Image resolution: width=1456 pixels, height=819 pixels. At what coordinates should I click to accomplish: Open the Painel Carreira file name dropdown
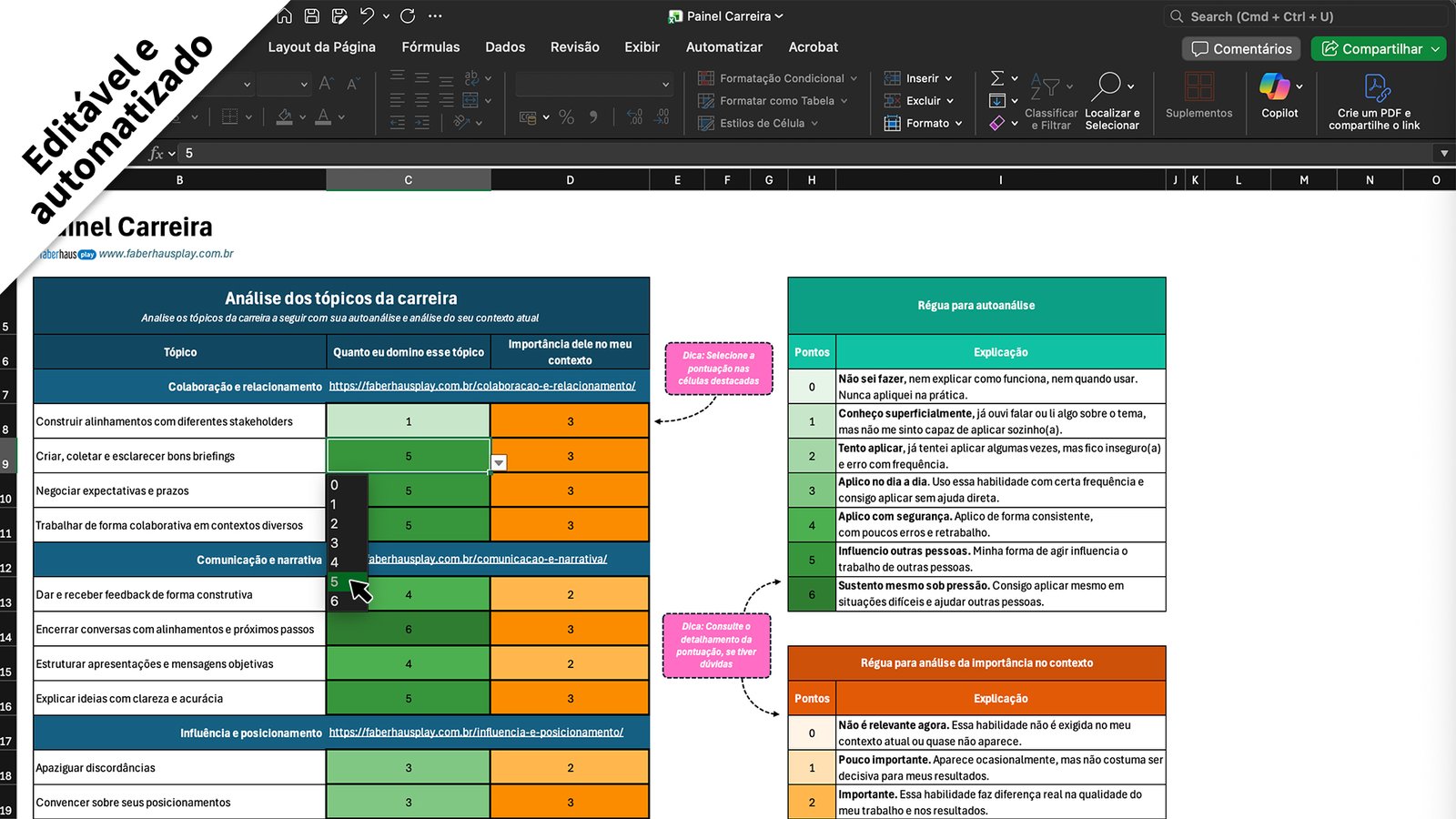tap(779, 16)
